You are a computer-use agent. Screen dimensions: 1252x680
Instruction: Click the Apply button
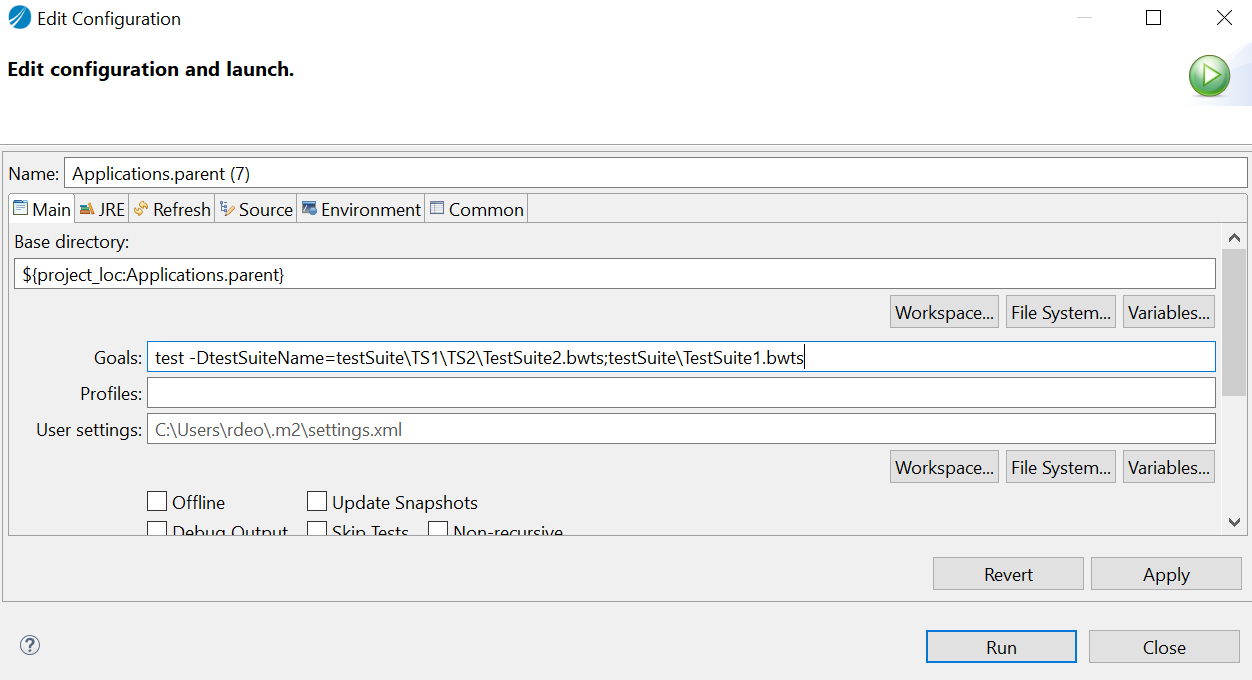1165,574
